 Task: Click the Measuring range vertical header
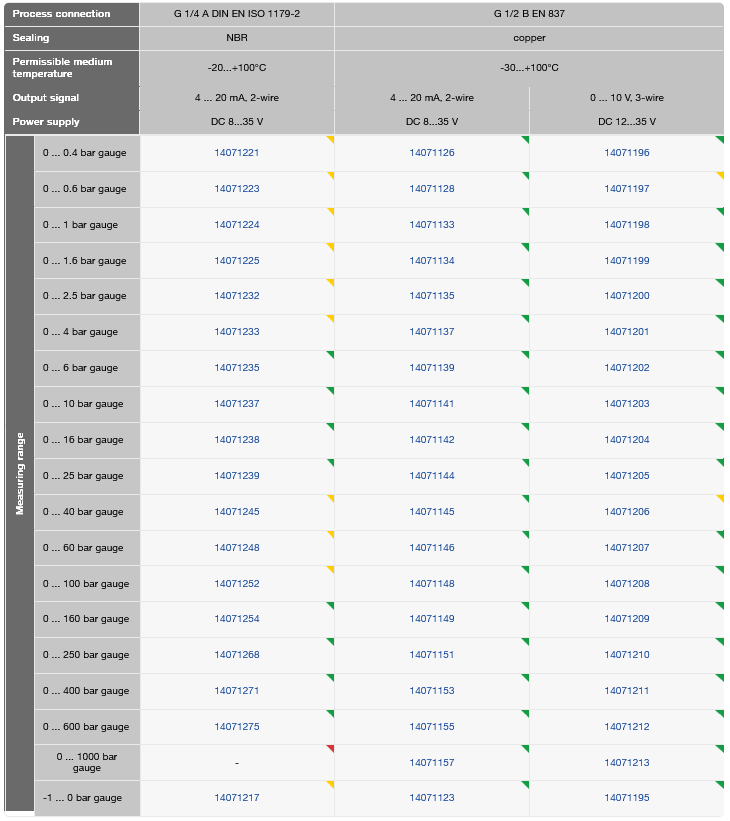[x=20, y=474]
